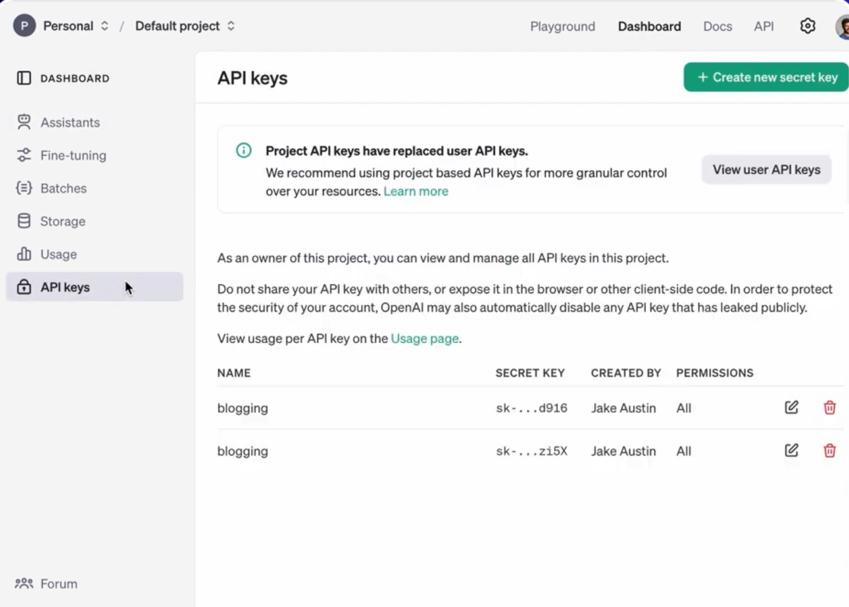The height and width of the screenshot is (607, 849).
Task: Edit the blogging key ending zi5X
Action: (x=791, y=451)
